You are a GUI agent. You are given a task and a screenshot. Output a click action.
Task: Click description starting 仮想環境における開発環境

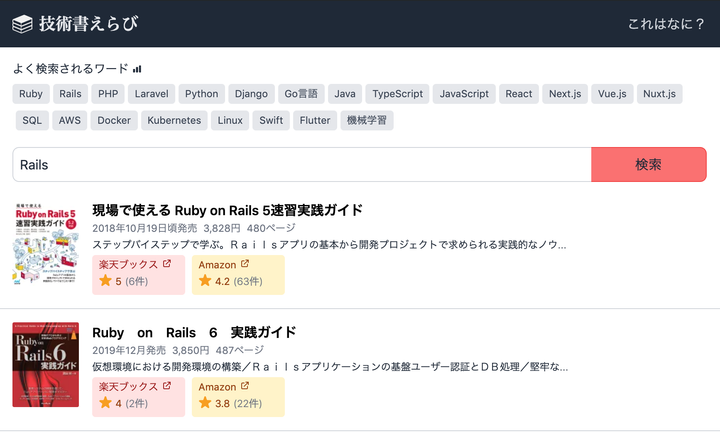[330, 367]
